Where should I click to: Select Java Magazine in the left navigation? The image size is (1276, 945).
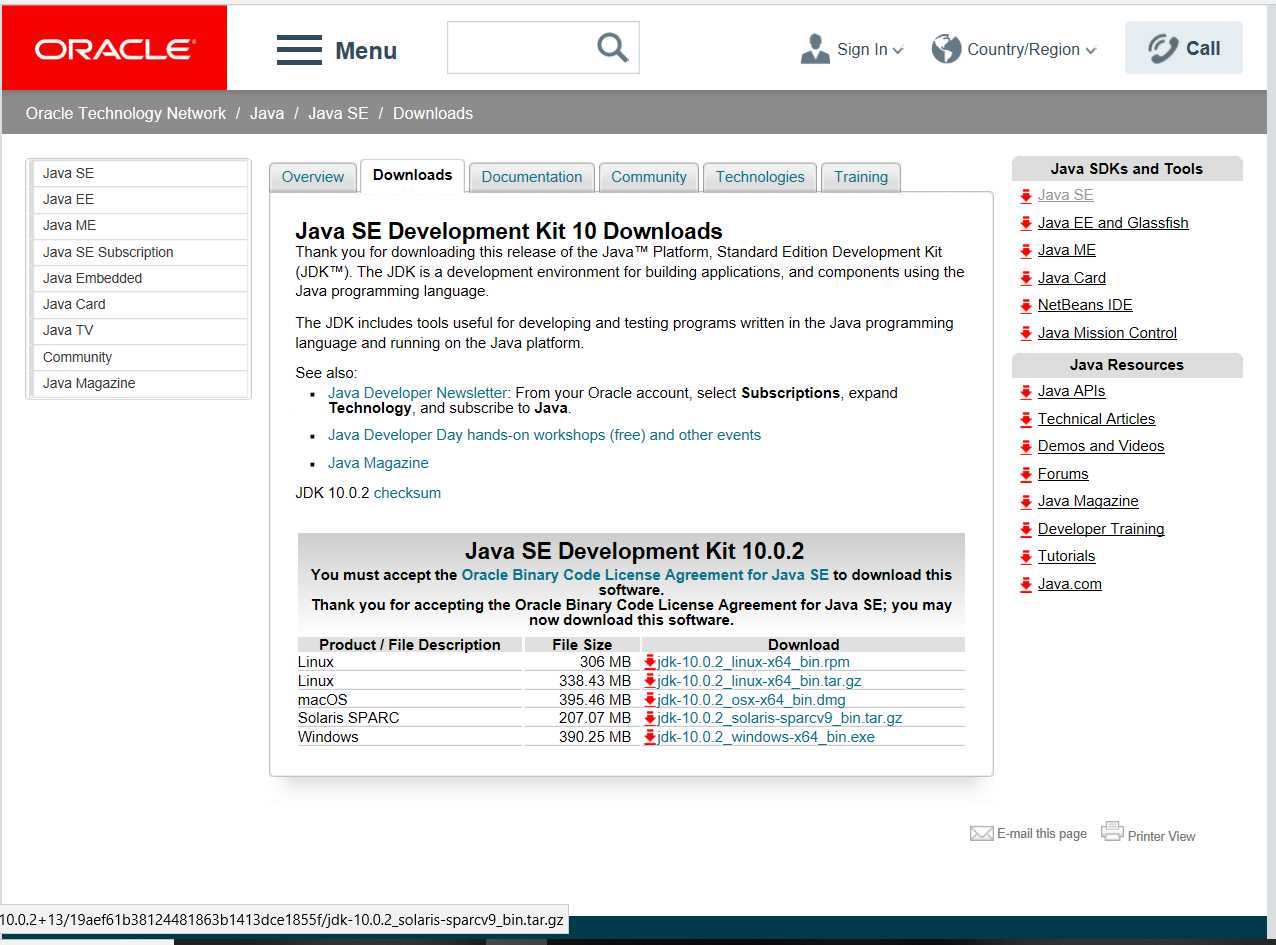(x=140, y=383)
